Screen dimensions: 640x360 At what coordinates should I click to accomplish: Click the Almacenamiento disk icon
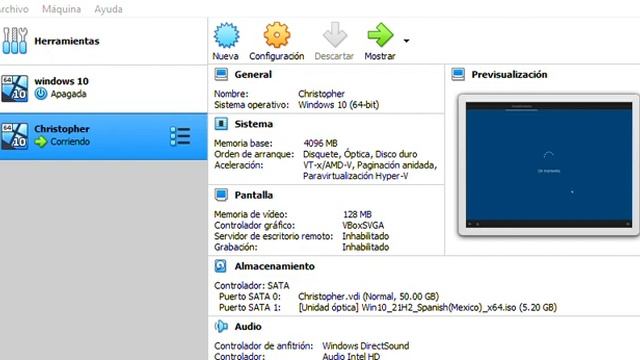pos(221,266)
